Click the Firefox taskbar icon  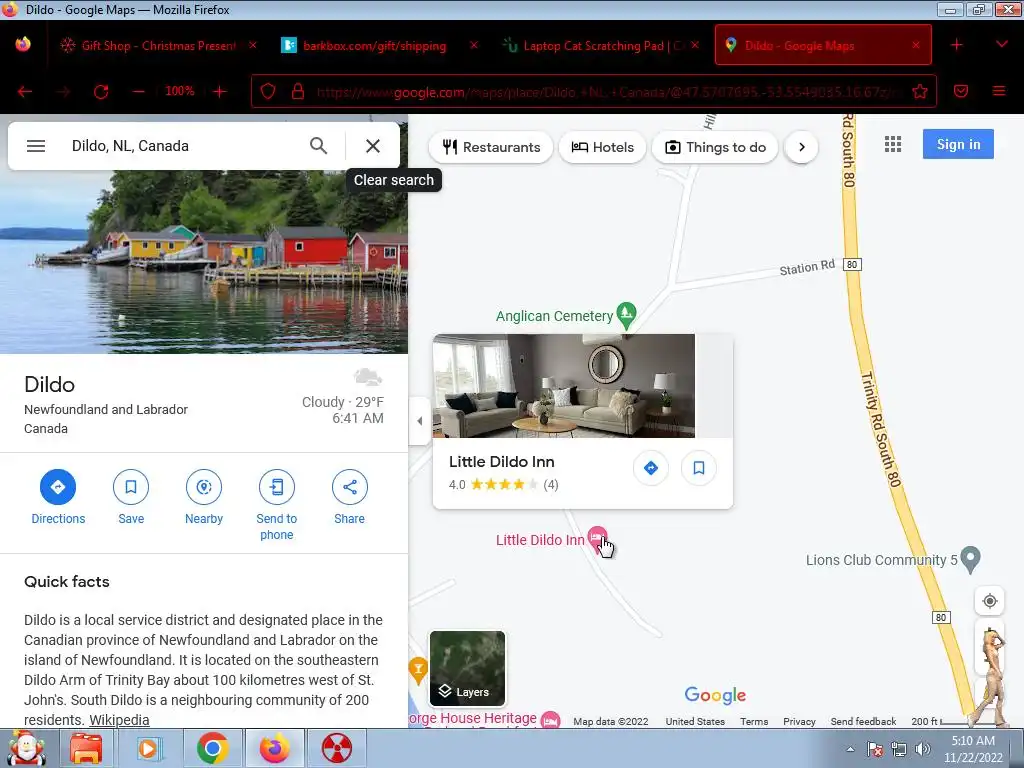click(x=274, y=748)
